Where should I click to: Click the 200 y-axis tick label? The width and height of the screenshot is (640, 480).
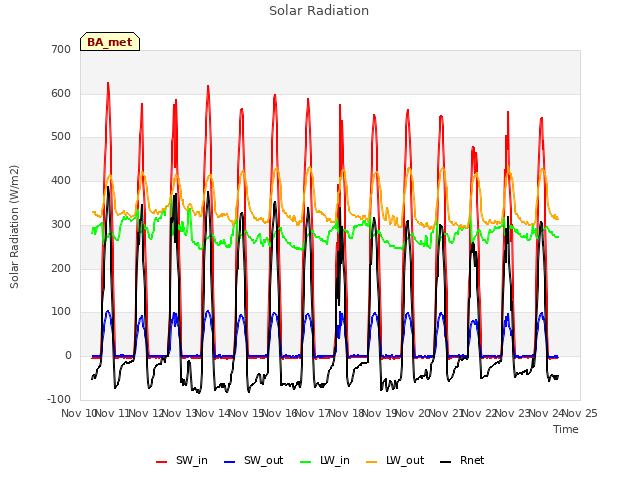coord(61,268)
